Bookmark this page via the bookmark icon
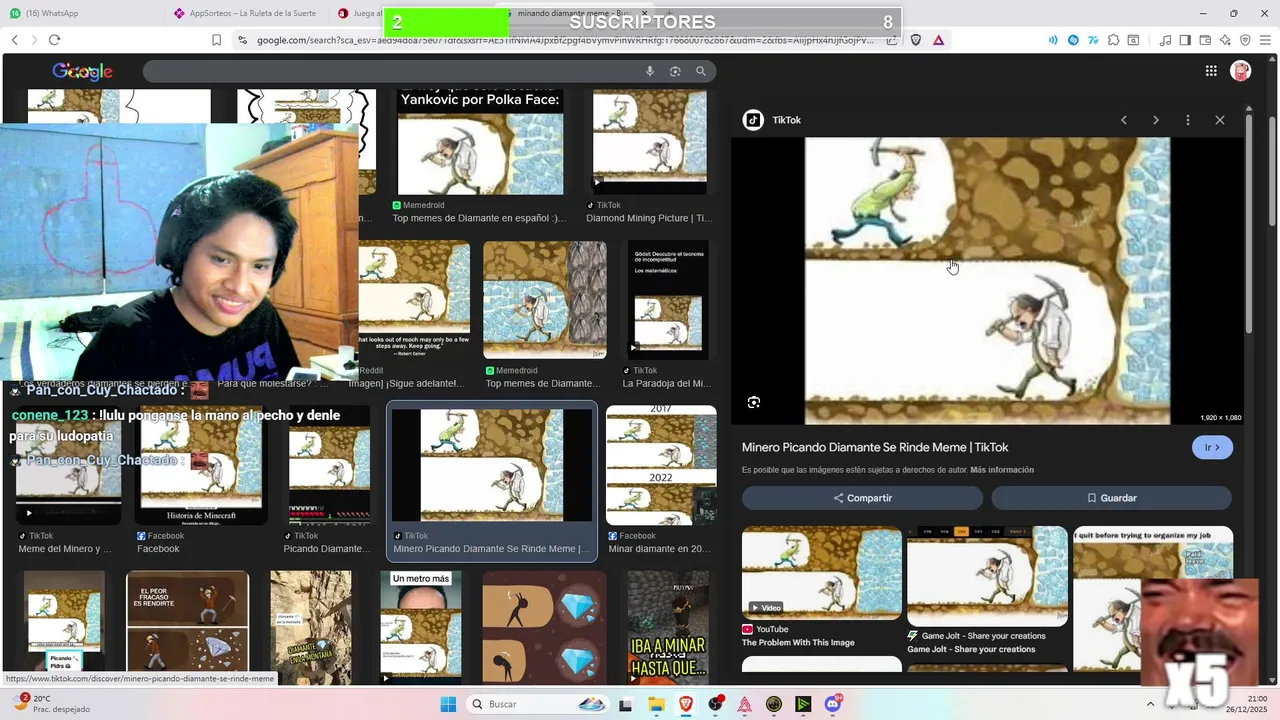Image resolution: width=1280 pixels, height=720 pixels. click(216, 40)
